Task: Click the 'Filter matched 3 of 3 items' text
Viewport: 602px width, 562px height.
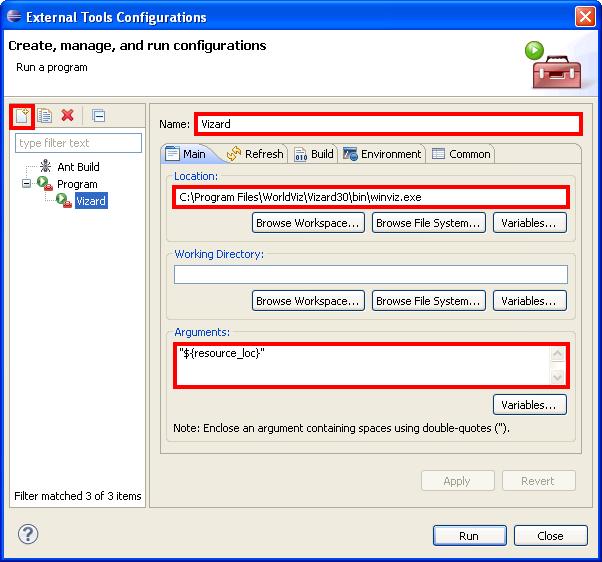Action: [78, 496]
